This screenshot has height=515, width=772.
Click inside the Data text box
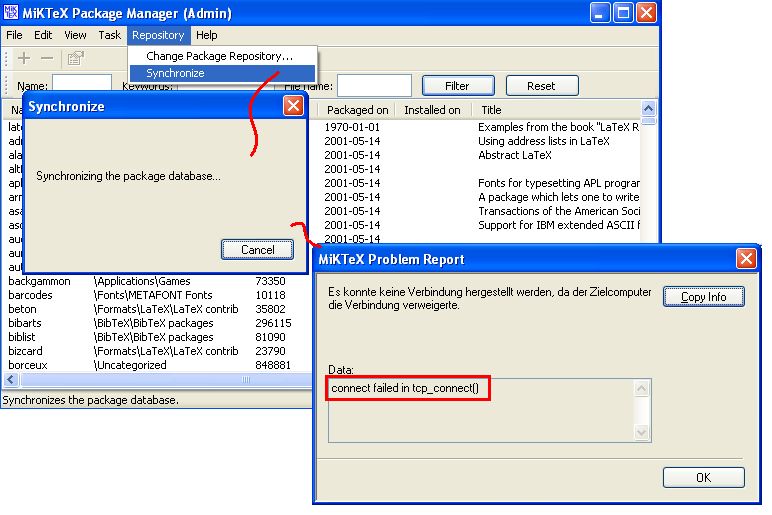489,411
